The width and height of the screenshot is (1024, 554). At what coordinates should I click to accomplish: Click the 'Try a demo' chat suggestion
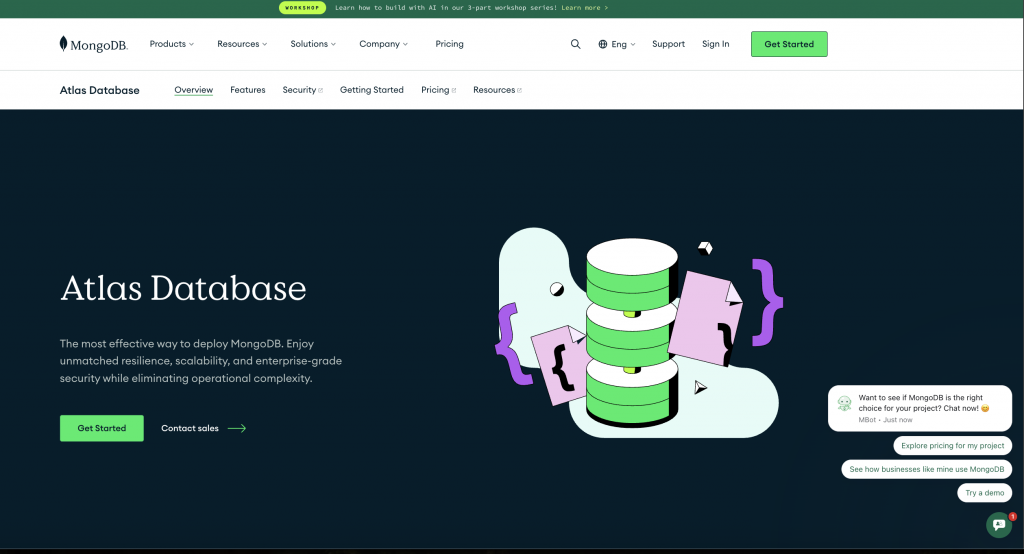tap(984, 493)
